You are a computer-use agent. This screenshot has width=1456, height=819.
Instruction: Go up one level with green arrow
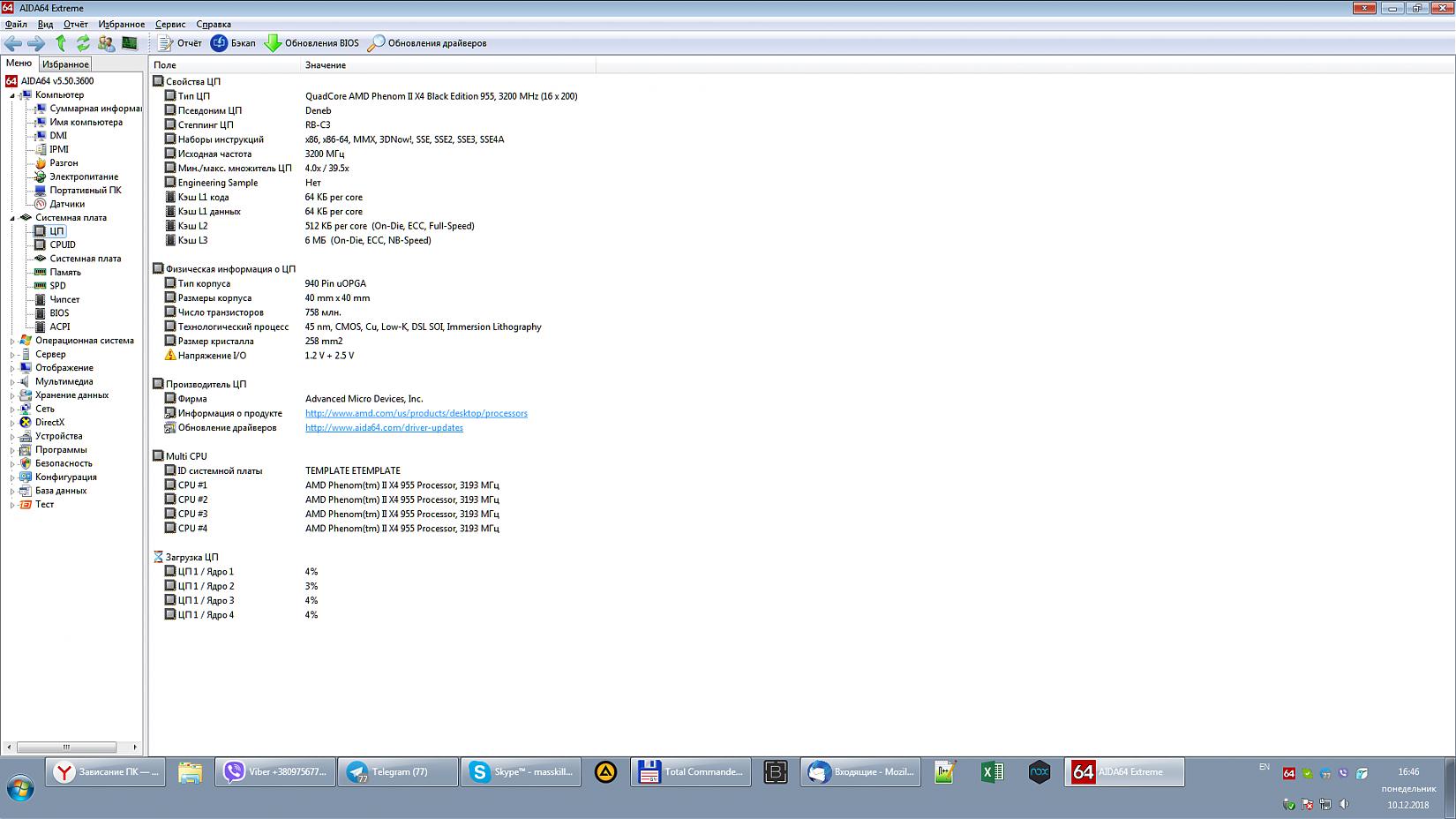coord(61,43)
